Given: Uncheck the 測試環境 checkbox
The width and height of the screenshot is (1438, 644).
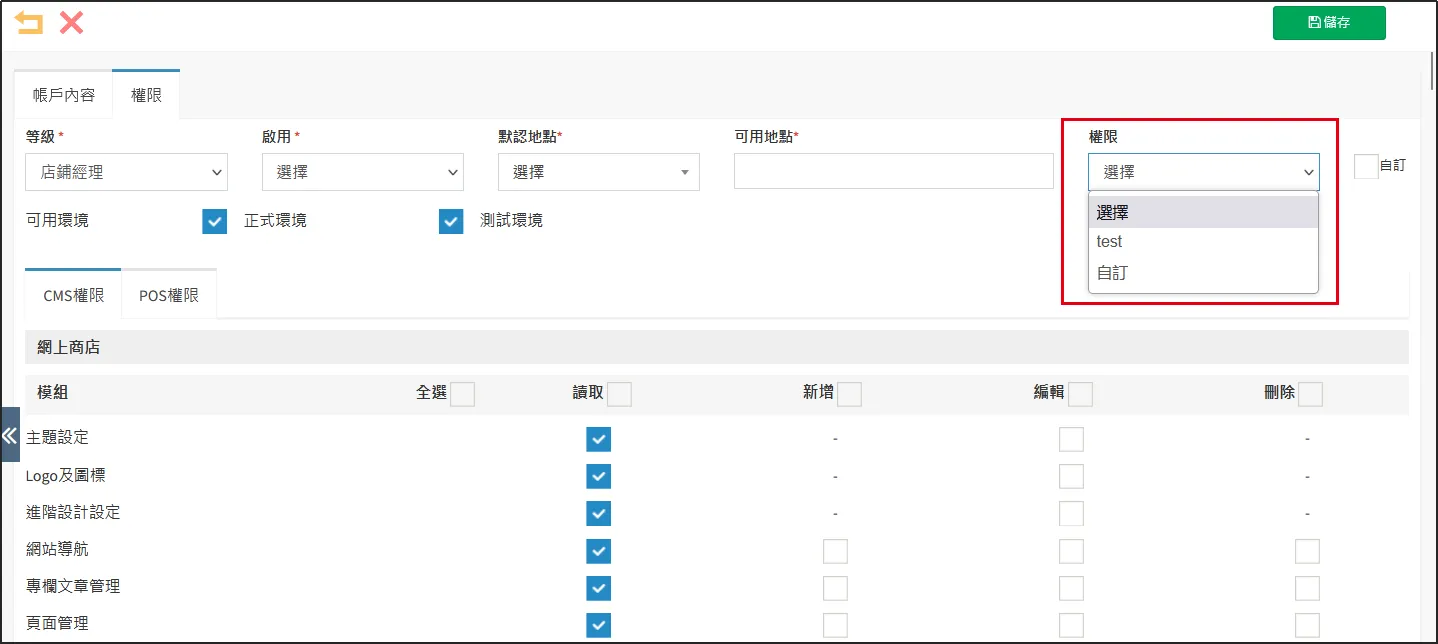Looking at the screenshot, I should click(x=451, y=221).
